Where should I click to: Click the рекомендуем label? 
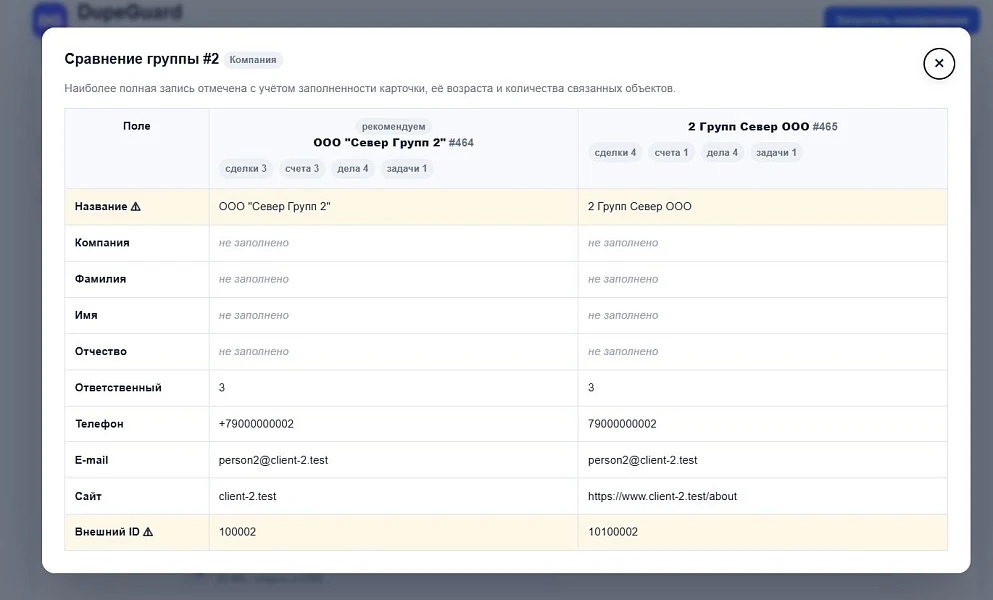coord(393,126)
